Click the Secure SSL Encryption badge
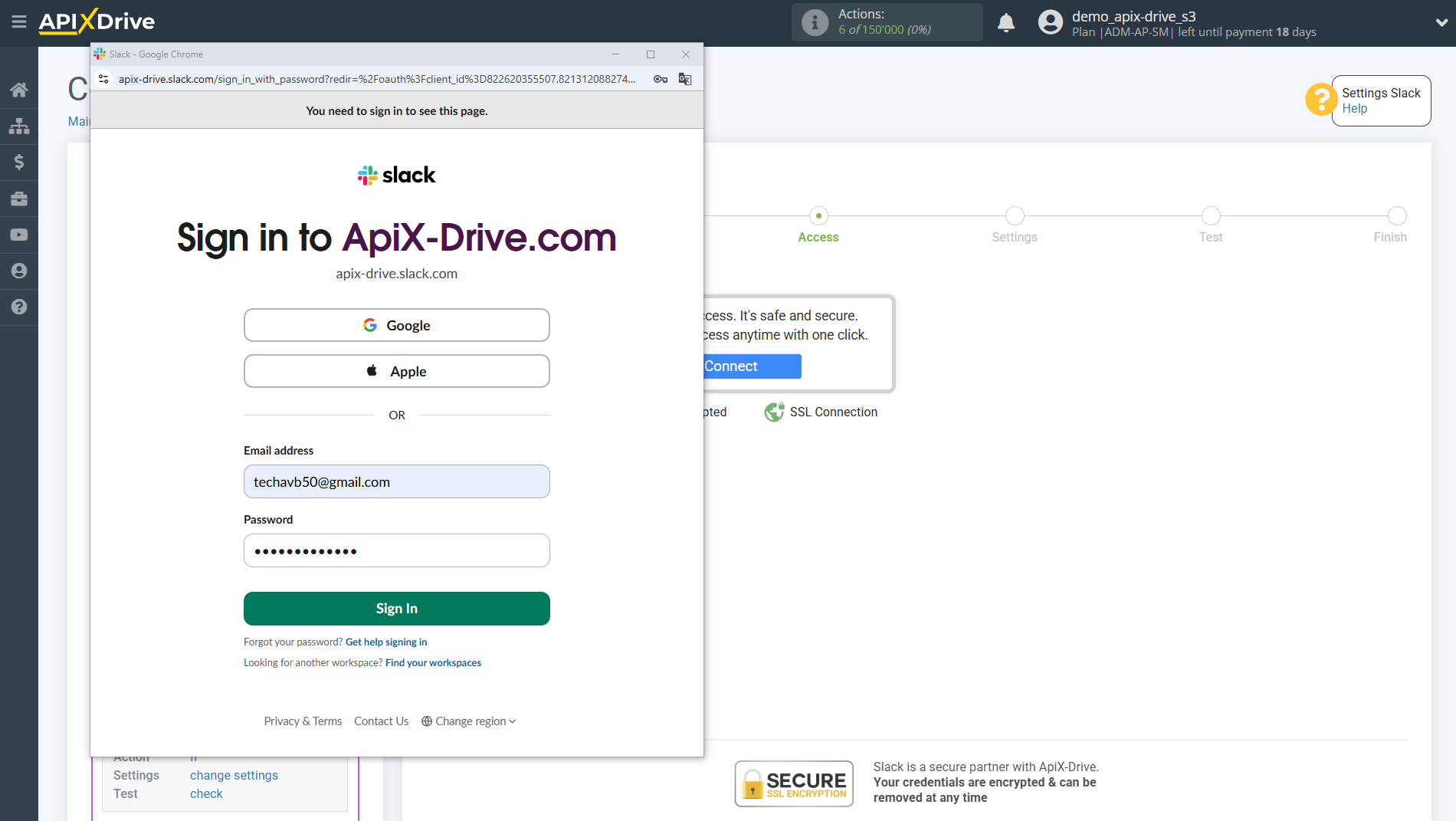Viewport: 1456px width, 821px height. (x=794, y=783)
